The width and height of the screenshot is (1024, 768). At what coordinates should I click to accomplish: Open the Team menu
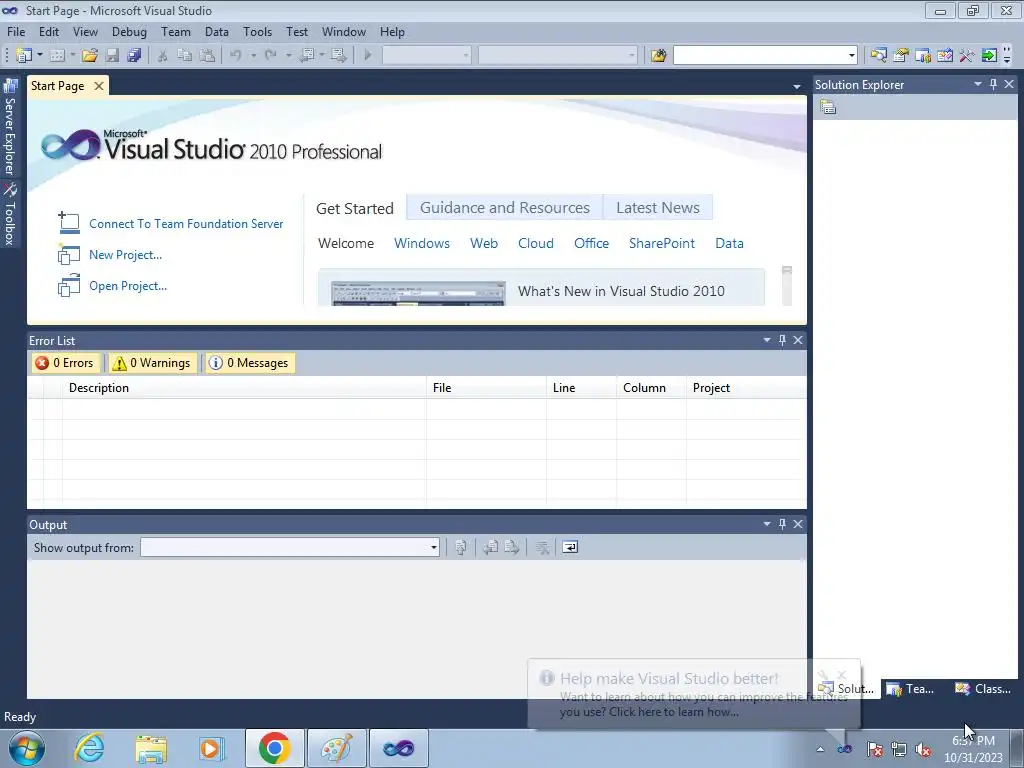click(x=176, y=32)
